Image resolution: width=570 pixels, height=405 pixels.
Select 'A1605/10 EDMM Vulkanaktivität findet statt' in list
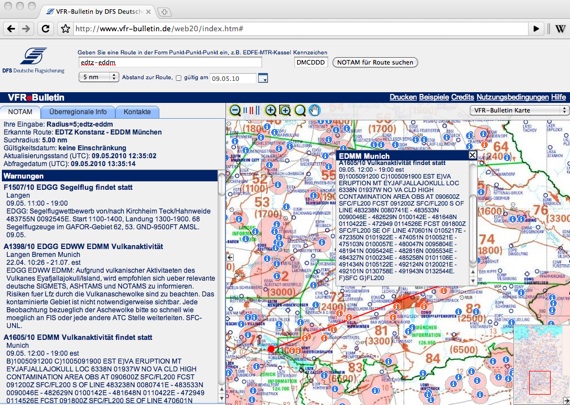[78, 337]
